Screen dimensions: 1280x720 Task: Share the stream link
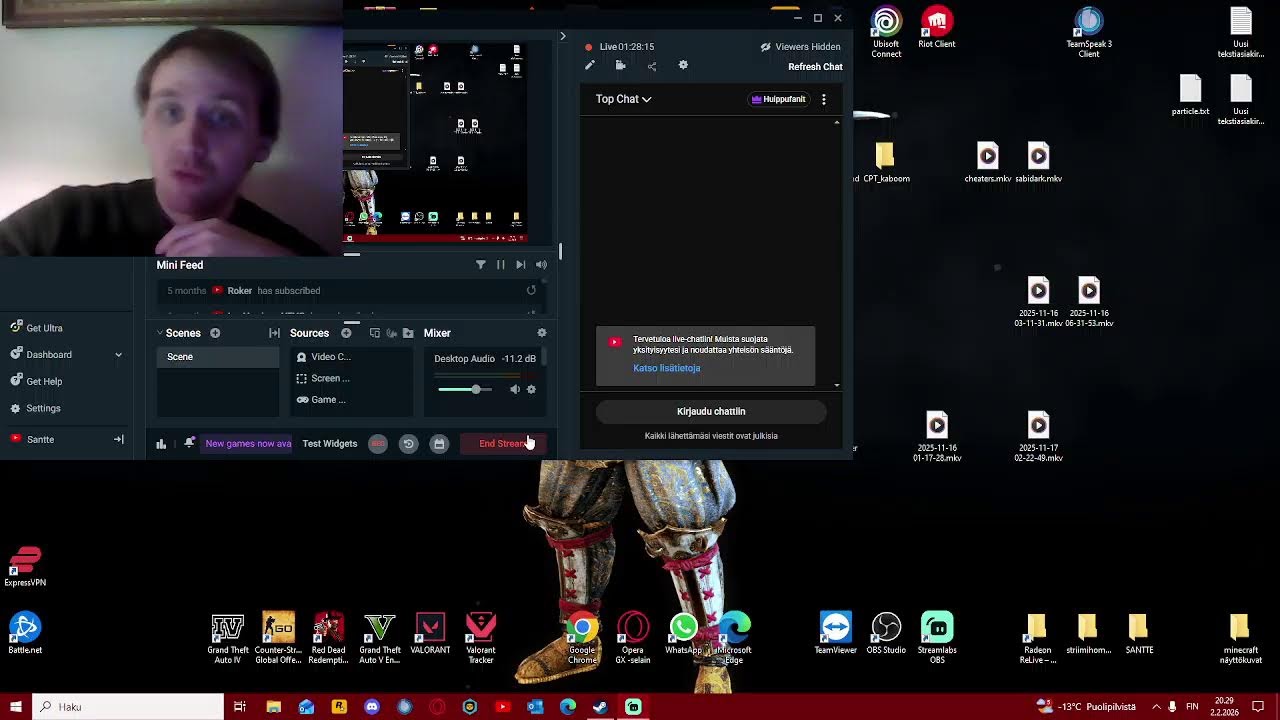click(x=652, y=66)
